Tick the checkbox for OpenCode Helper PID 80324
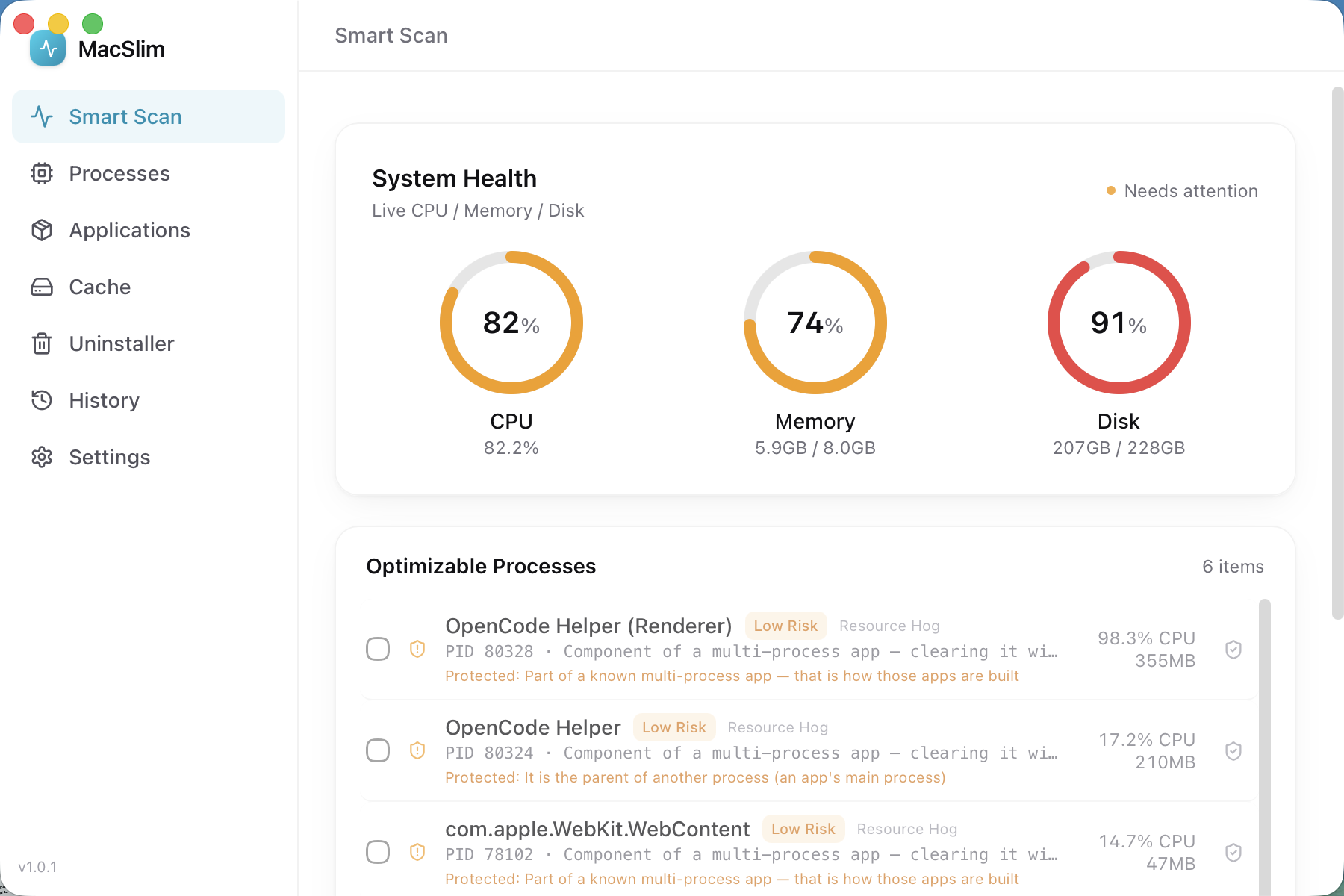The image size is (1344, 896). tap(378, 750)
